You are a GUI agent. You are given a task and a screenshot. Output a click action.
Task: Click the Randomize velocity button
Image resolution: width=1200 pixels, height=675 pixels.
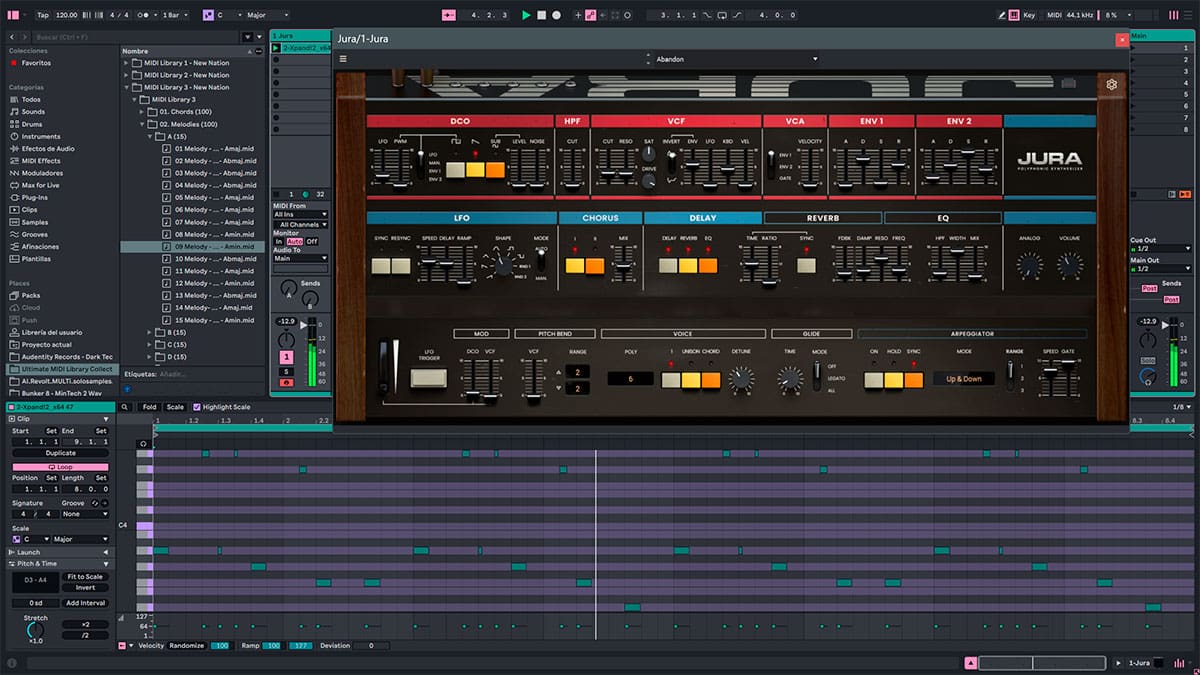(x=187, y=646)
